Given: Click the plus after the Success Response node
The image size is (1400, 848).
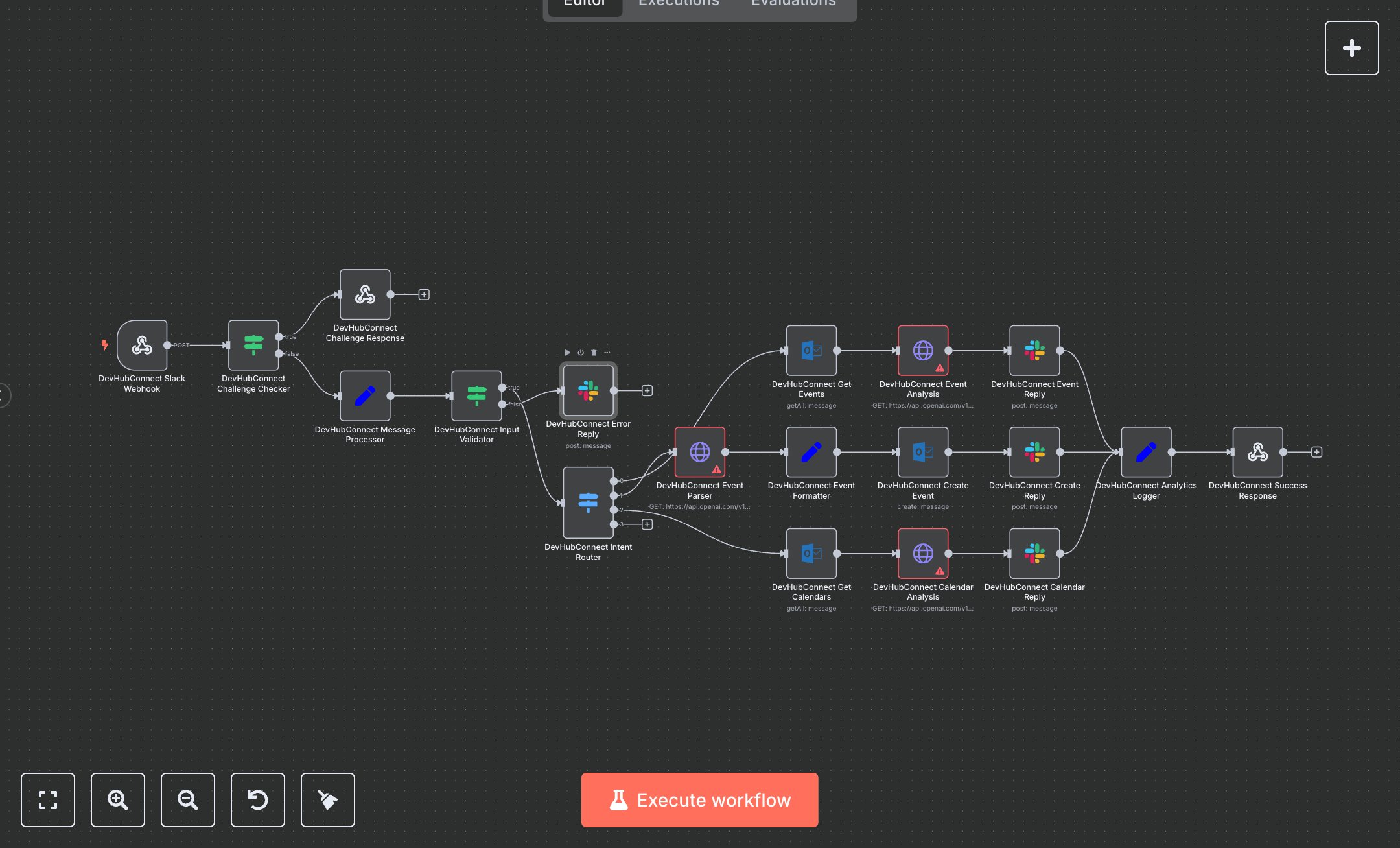Looking at the screenshot, I should (x=1316, y=452).
